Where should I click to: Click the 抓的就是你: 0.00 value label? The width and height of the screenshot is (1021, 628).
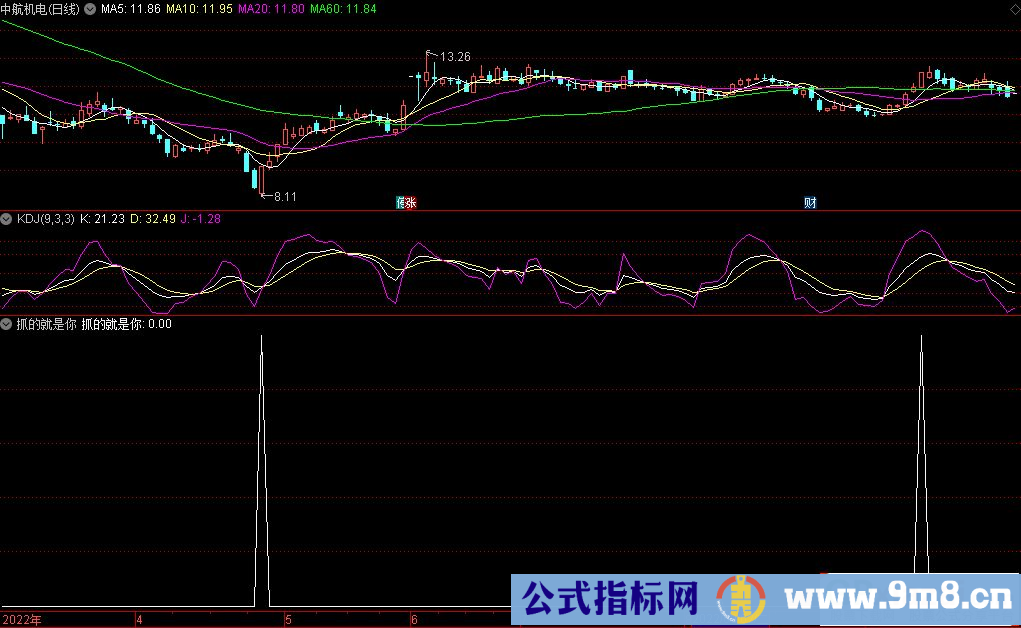tap(126, 324)
